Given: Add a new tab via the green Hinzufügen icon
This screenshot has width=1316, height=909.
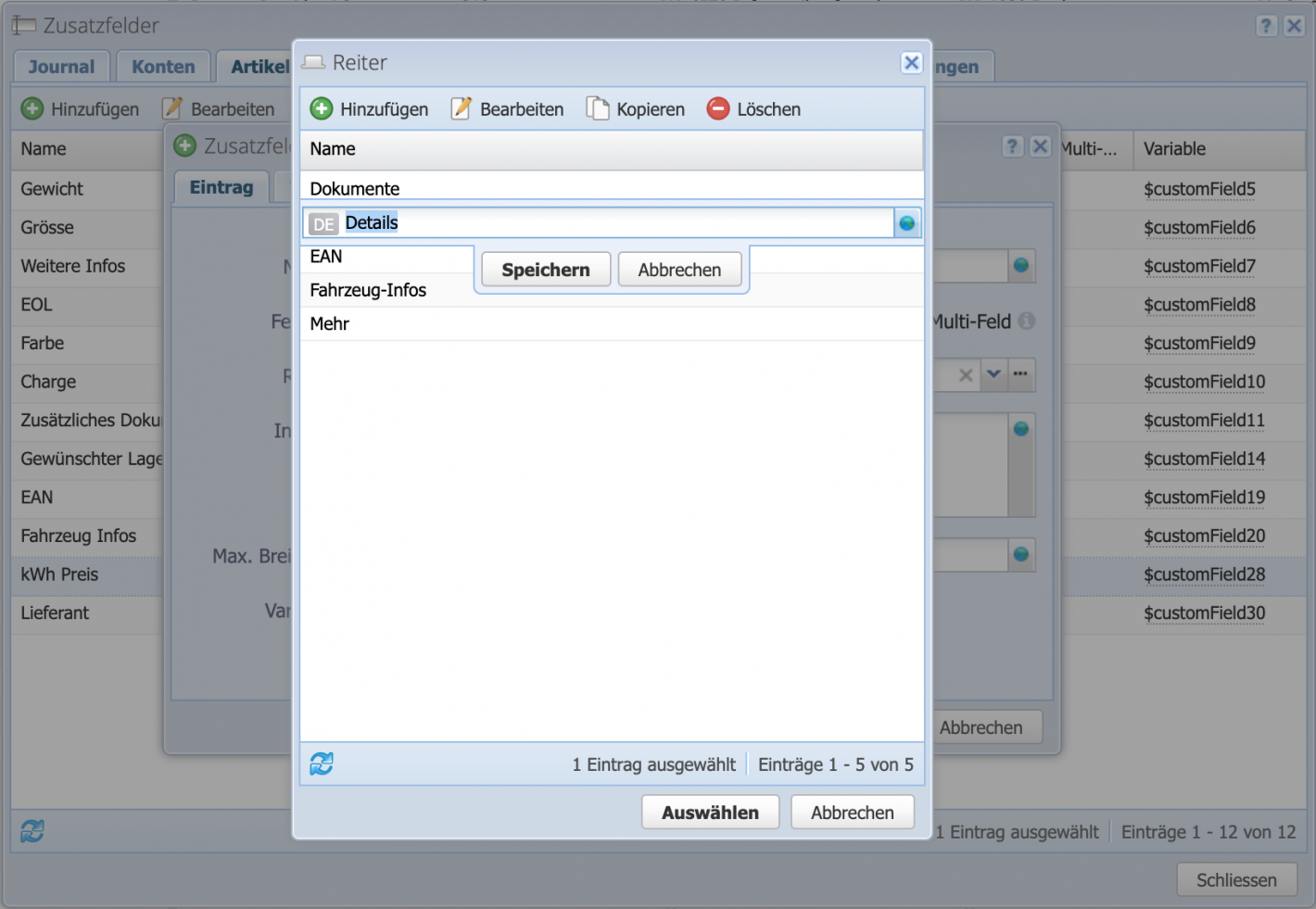Looking at the screenshot, I should pos(322,108).
